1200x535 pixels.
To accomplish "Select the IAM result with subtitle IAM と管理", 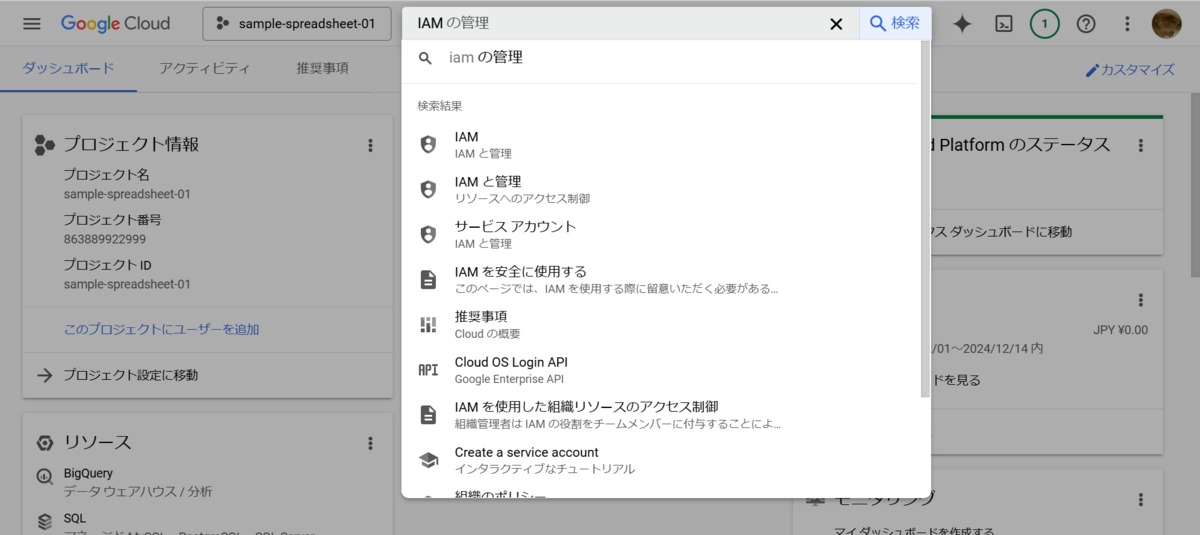I will [660, 145].
